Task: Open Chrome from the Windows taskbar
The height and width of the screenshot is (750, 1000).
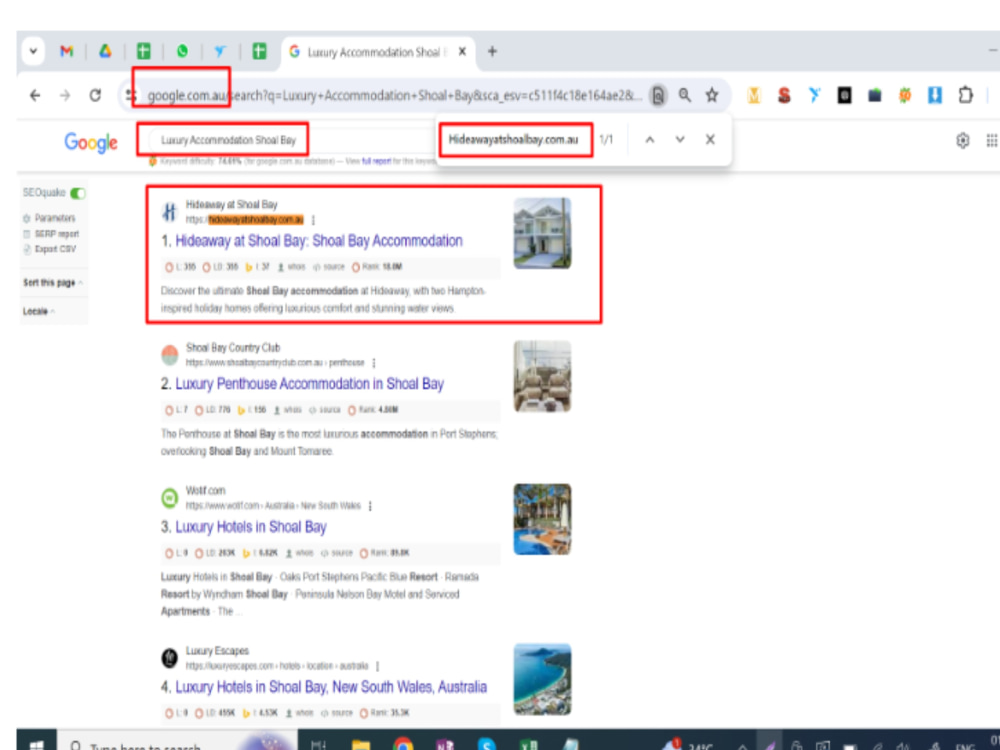Action: point(402,744)
